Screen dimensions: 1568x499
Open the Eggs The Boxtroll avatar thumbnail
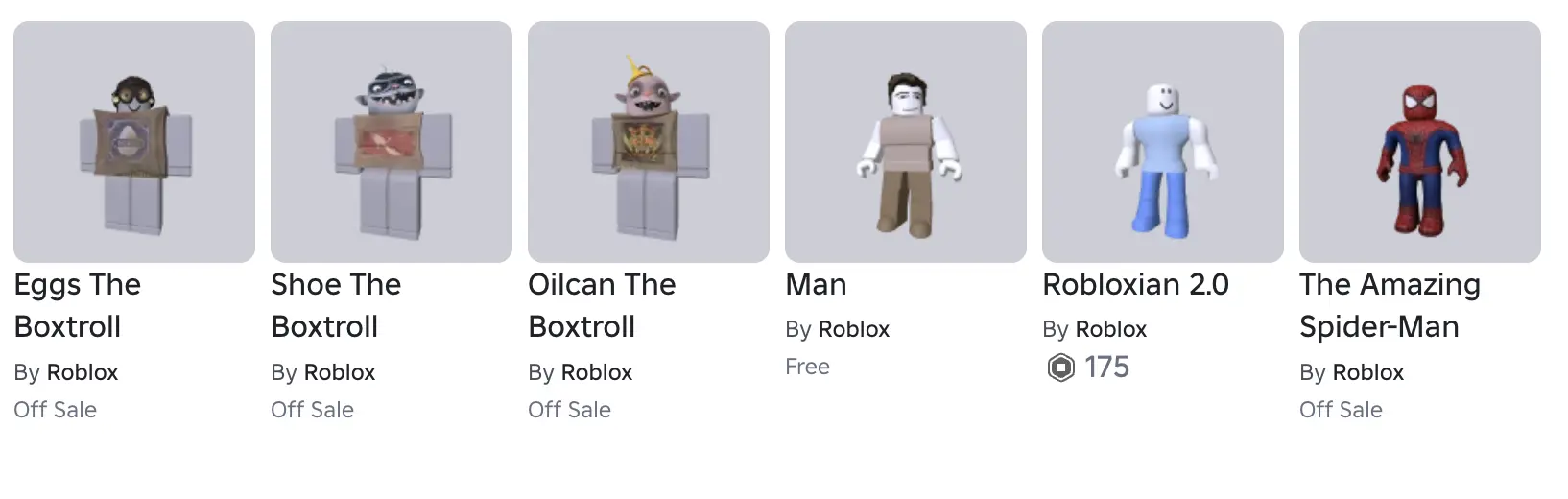[x=134, y=142]
